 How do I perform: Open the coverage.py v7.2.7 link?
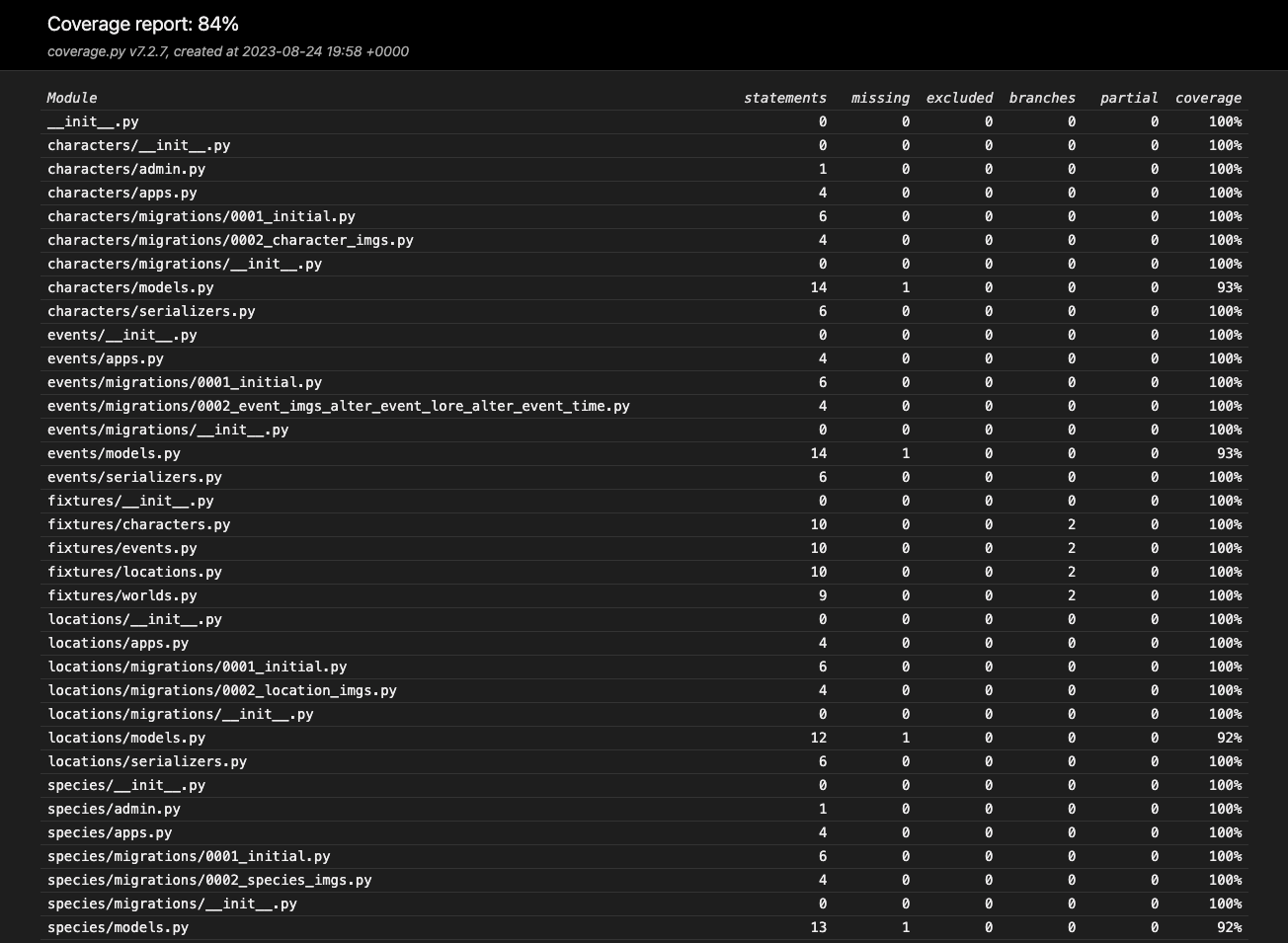(107, 51)
